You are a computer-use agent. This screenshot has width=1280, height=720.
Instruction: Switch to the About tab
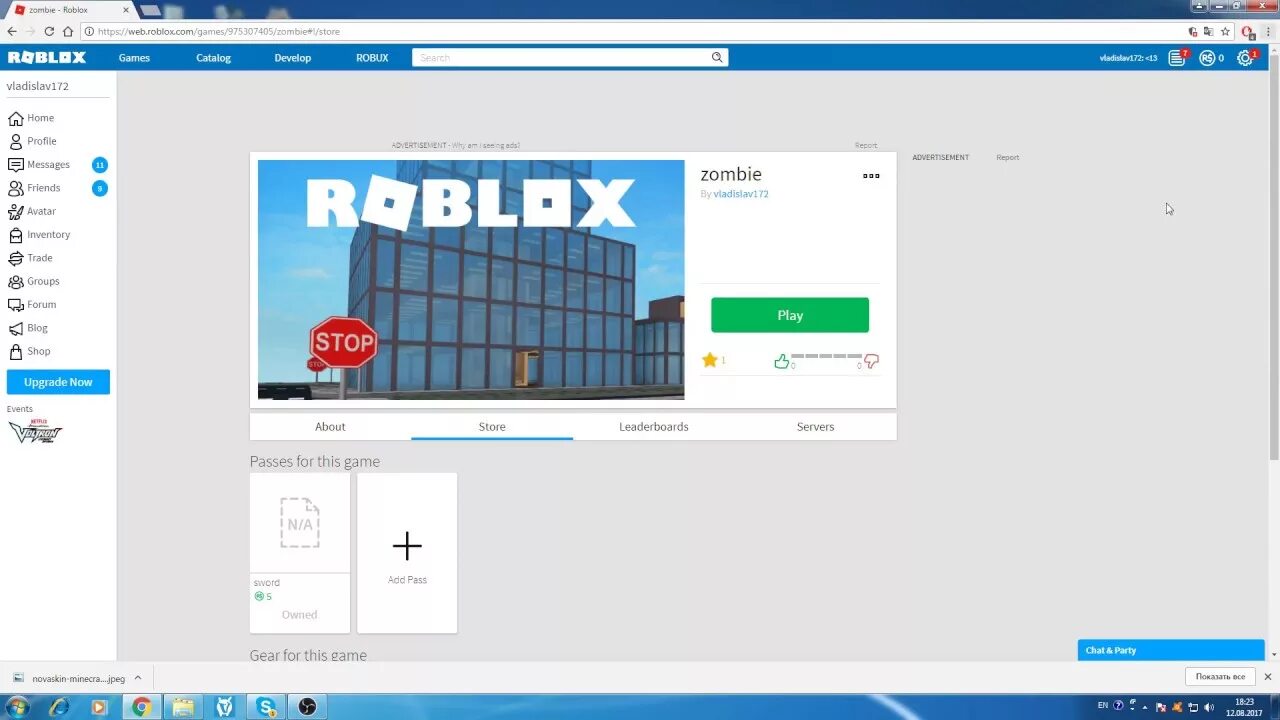click(x=330, y=426)
